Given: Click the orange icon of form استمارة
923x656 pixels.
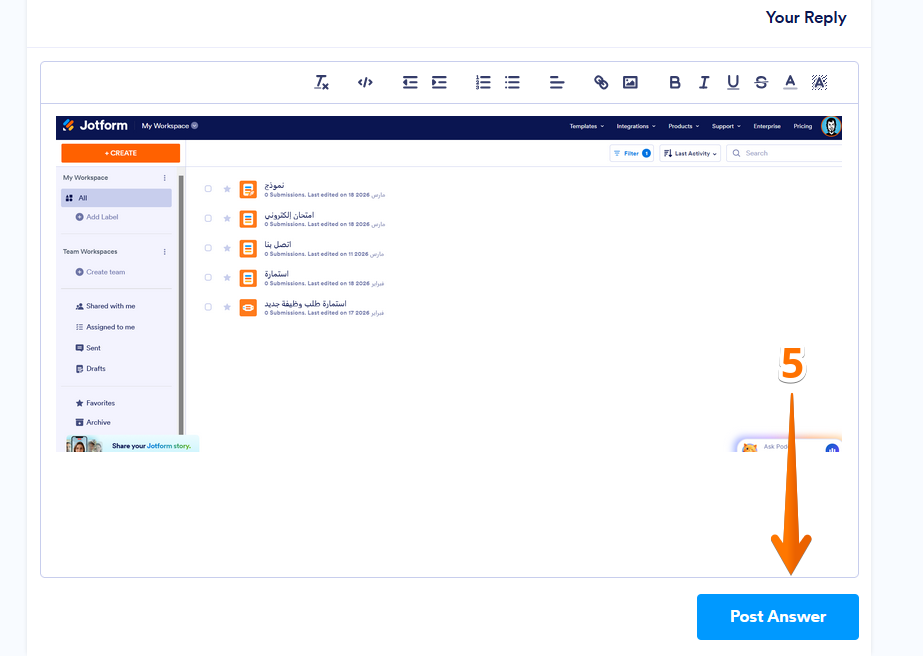Looking at the screenshot, I should tap(248, 278).
